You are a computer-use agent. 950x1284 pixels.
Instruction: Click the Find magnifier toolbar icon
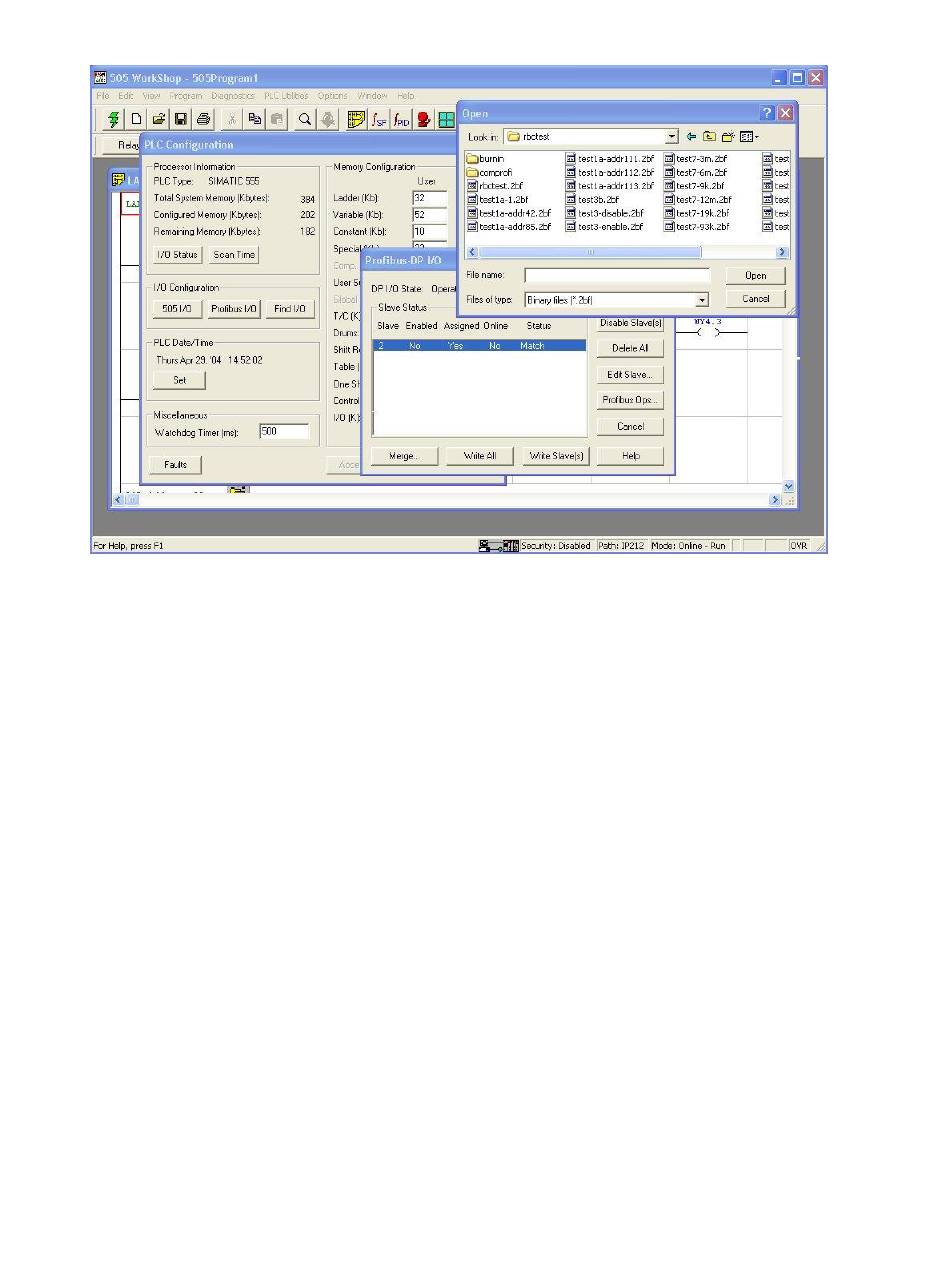point(306,119)
